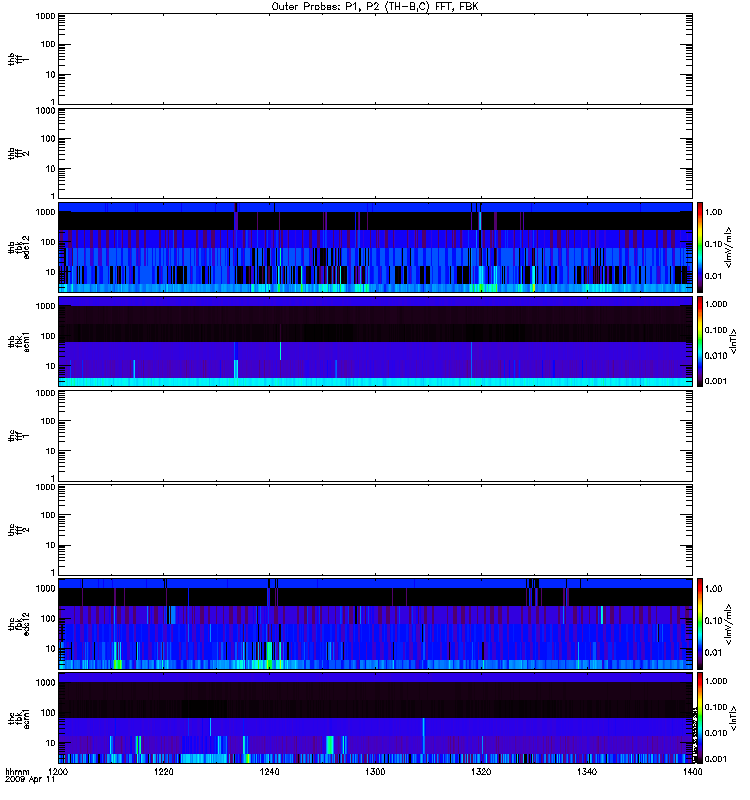Image resolution: width=750 pixels, height=800 pixels.
Task: Click the thc fbk edc12 color bar
Action: click(700, 623)
